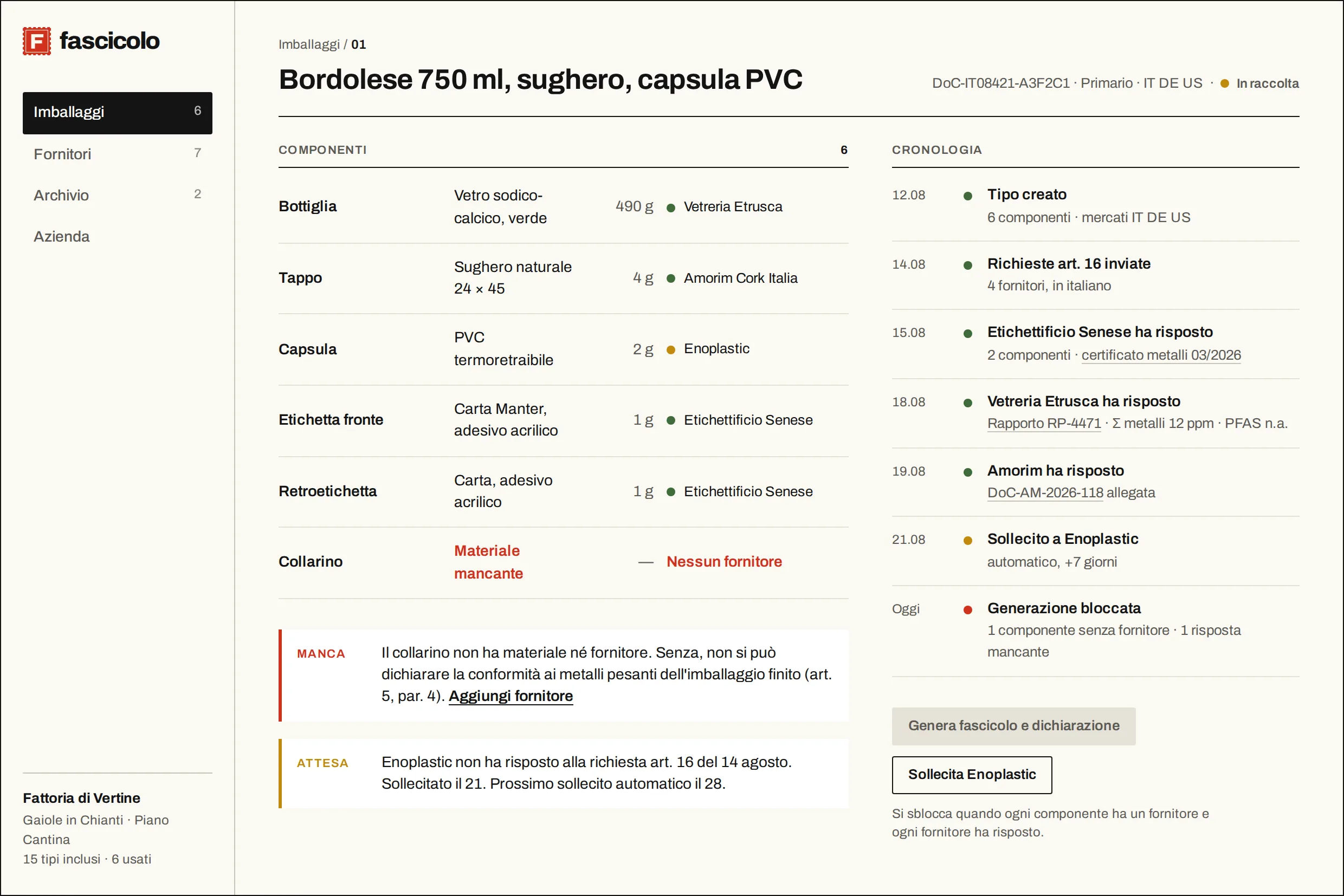Click the In raccolta status label
Viewport: 1344px width, 896px height.
click(1268, 83)
